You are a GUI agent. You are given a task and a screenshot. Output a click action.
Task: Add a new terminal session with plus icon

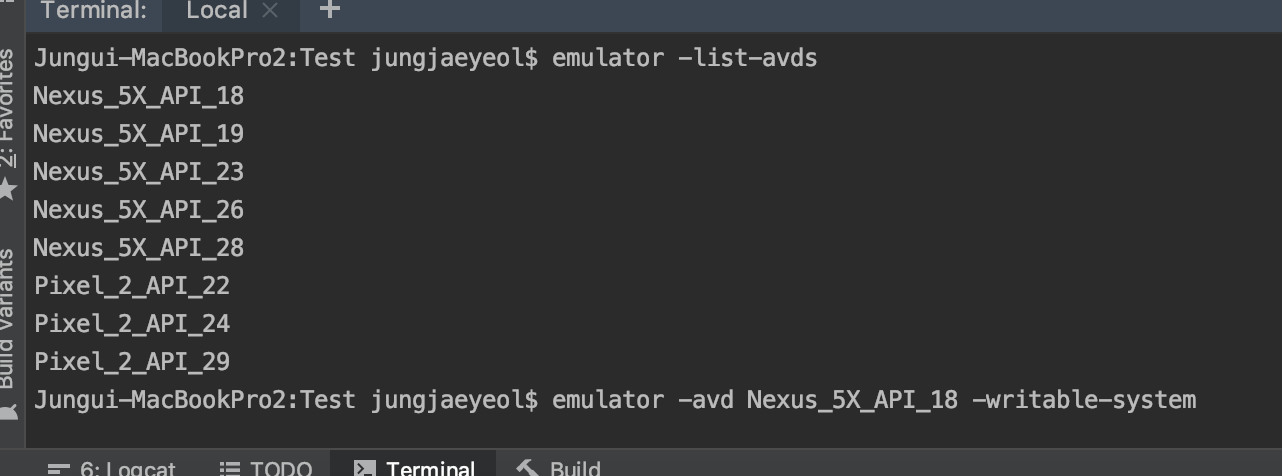click(329, 10)
